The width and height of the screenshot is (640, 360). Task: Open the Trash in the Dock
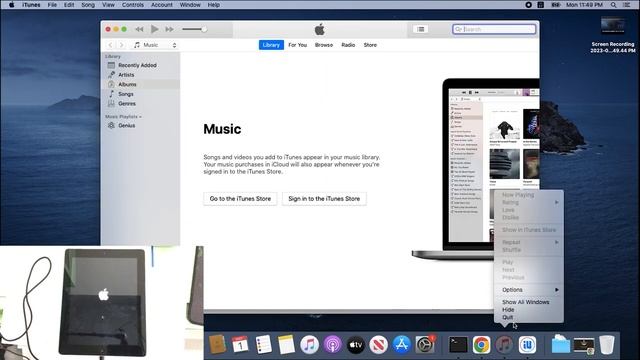point(607,344)
